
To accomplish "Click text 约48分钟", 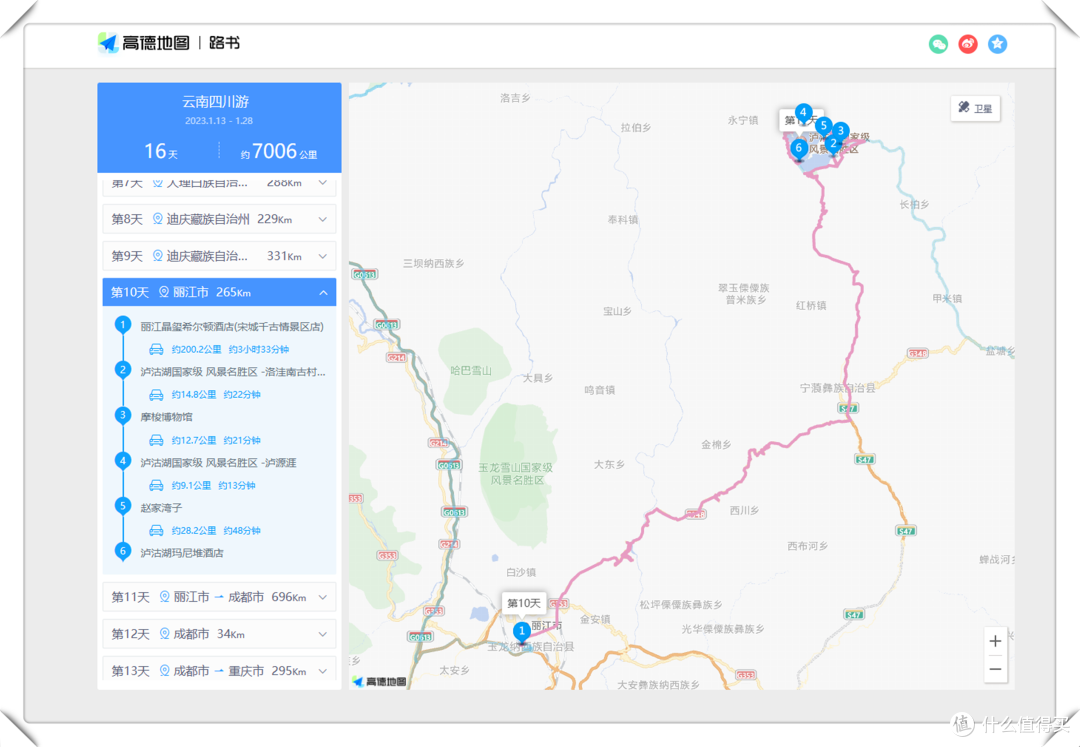I will (242, 531).
